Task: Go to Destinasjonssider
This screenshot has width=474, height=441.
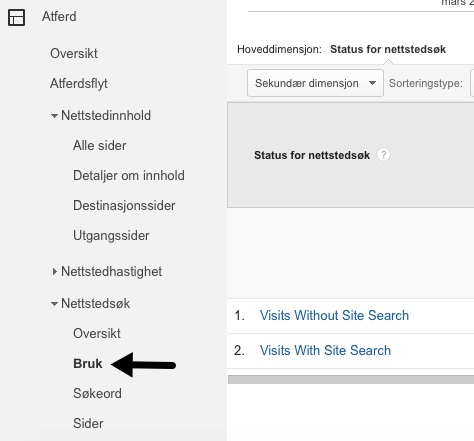Action: (124, 206)
